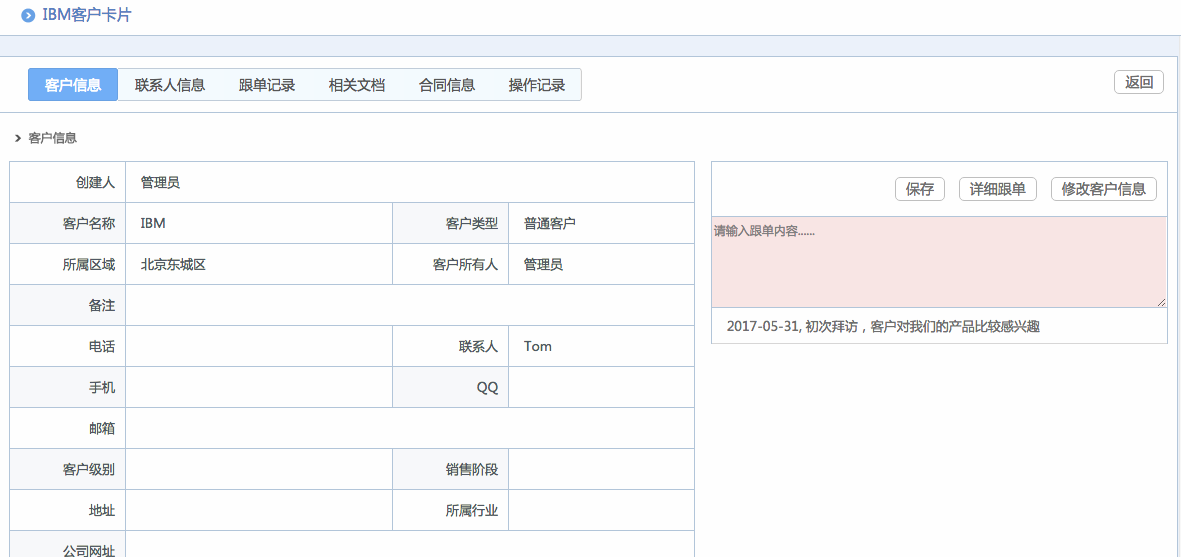The height and width of the screenshot is (557, 1181).
Task: Select the 2017-05-31 follow-up record entry
Action: point(883,326)
